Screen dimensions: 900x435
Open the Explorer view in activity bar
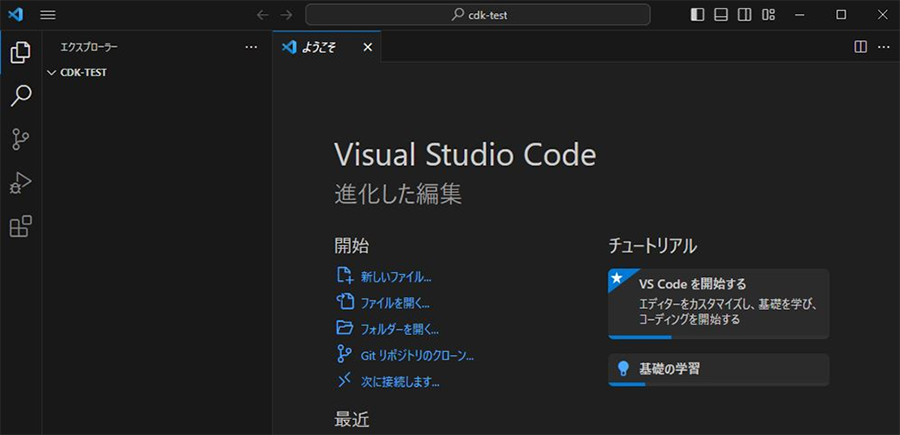(21, 52)
